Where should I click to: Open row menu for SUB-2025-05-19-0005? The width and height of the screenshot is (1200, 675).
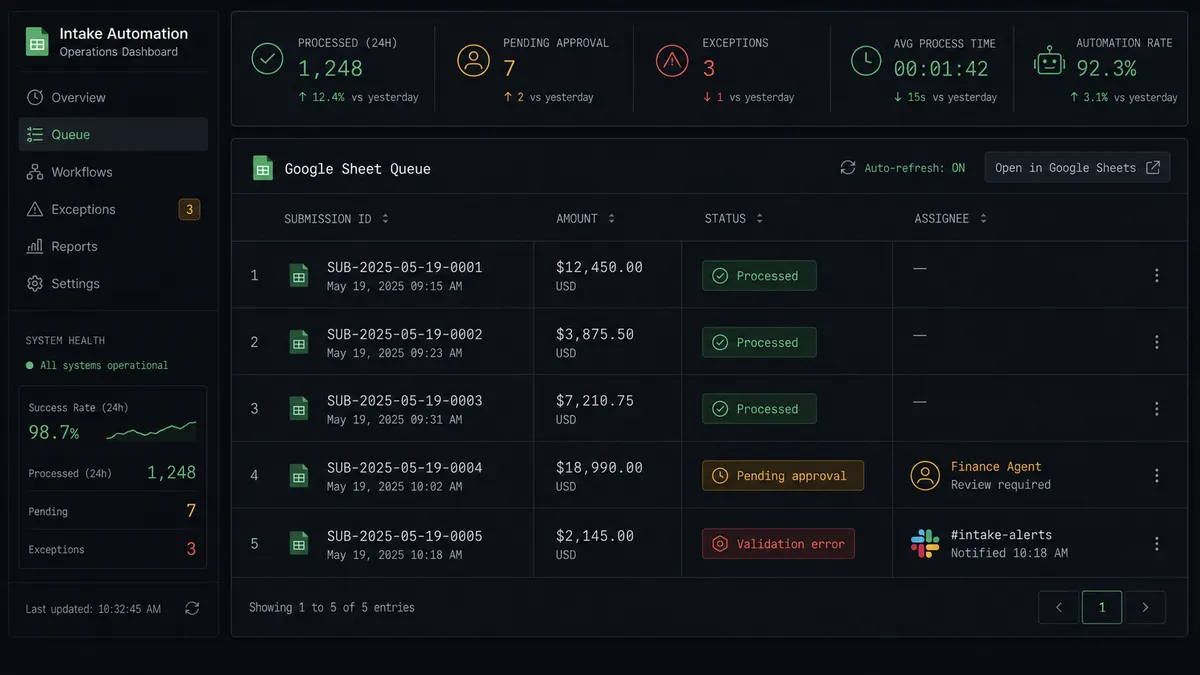coord(1157,544)
